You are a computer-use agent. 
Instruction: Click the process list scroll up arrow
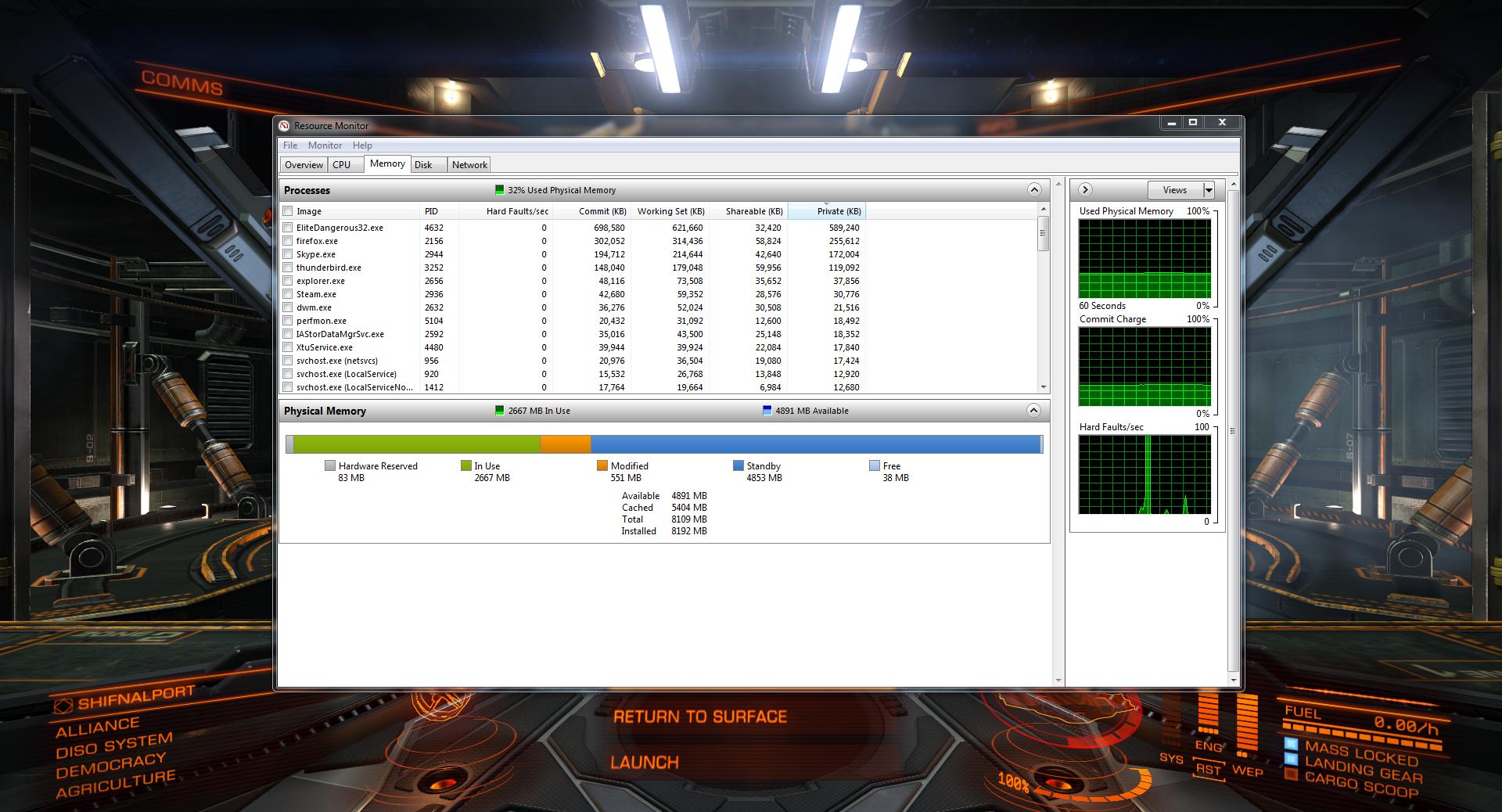[x=1043, y=210]
